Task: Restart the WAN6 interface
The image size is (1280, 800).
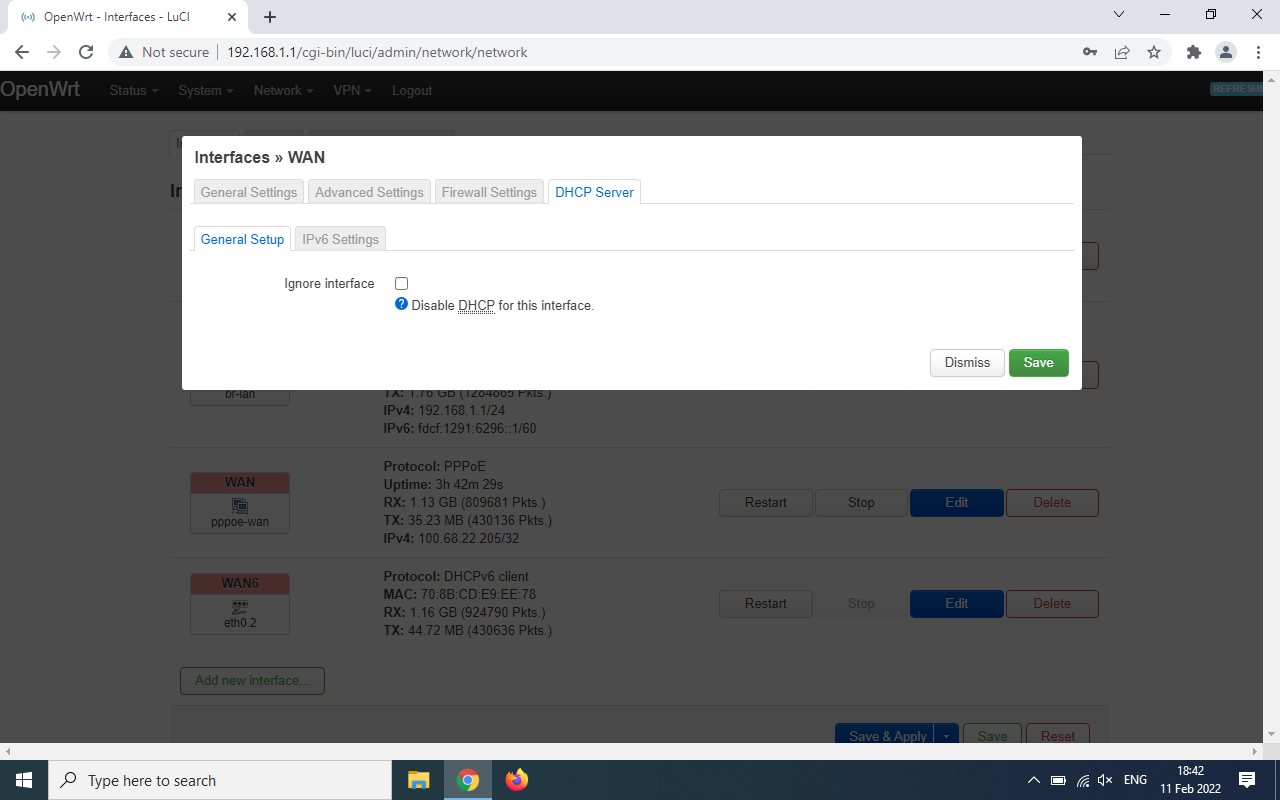Action: tap(766, 604)
